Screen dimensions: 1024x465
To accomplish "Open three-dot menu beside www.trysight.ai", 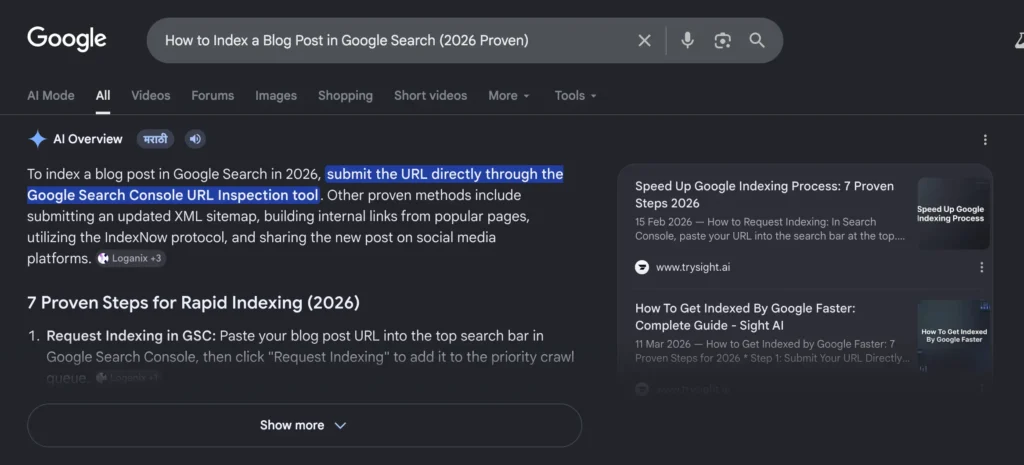I will coord(981,267).
